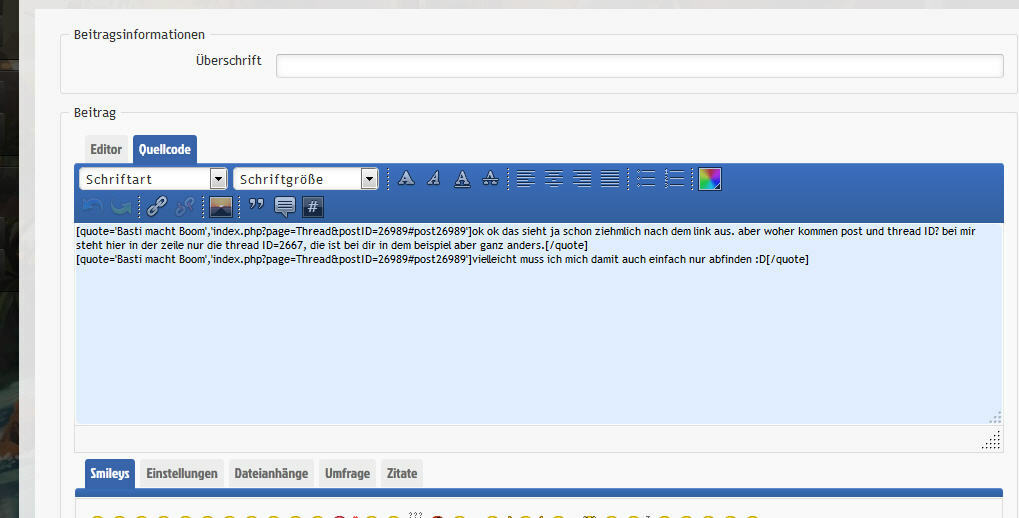
Task: Open the text color picker
Action: [x=709, y=178]
